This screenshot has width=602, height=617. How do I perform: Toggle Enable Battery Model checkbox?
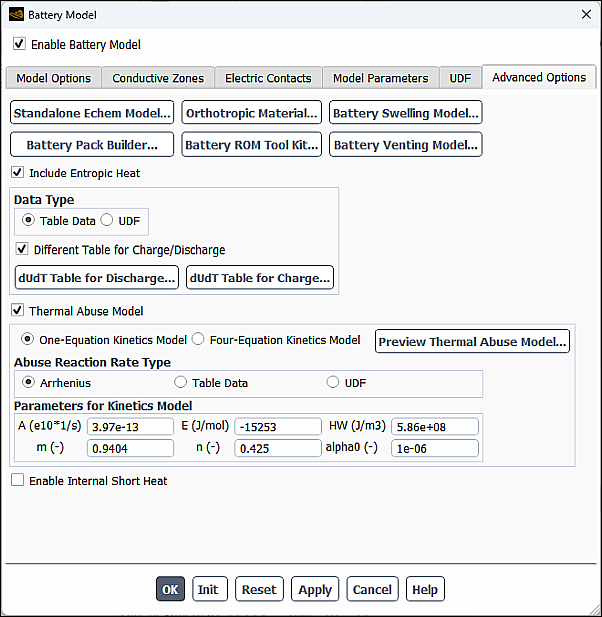click(19, 44)
